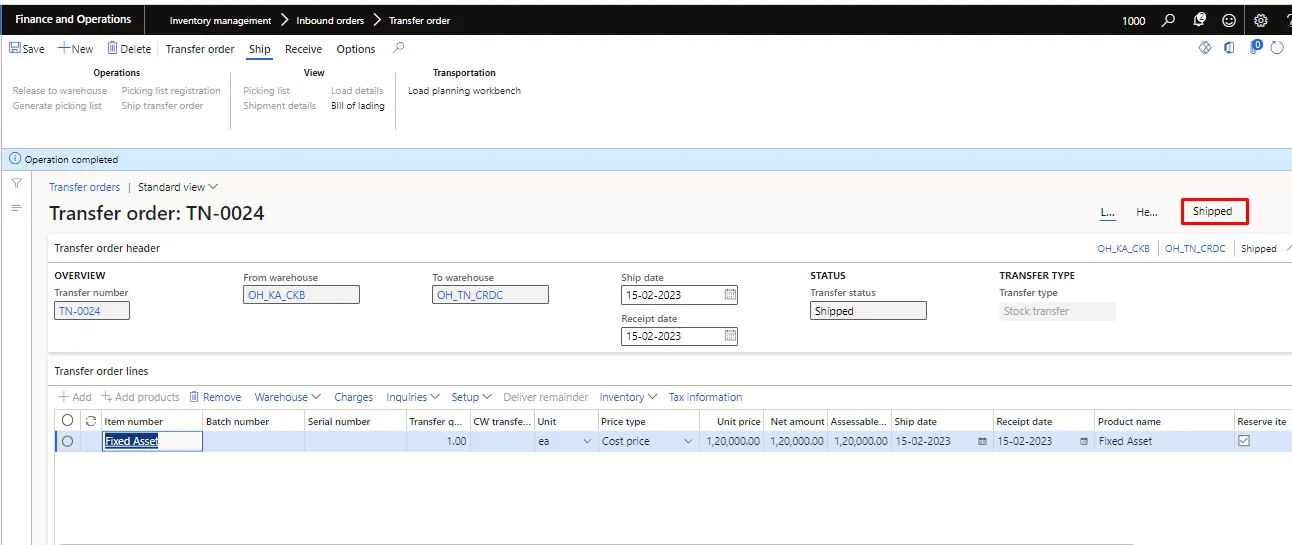The height and width of the screenshot is (545, 1292).
Task: Toggle the Reserve items checkbox
Action: pos(1244,441)
